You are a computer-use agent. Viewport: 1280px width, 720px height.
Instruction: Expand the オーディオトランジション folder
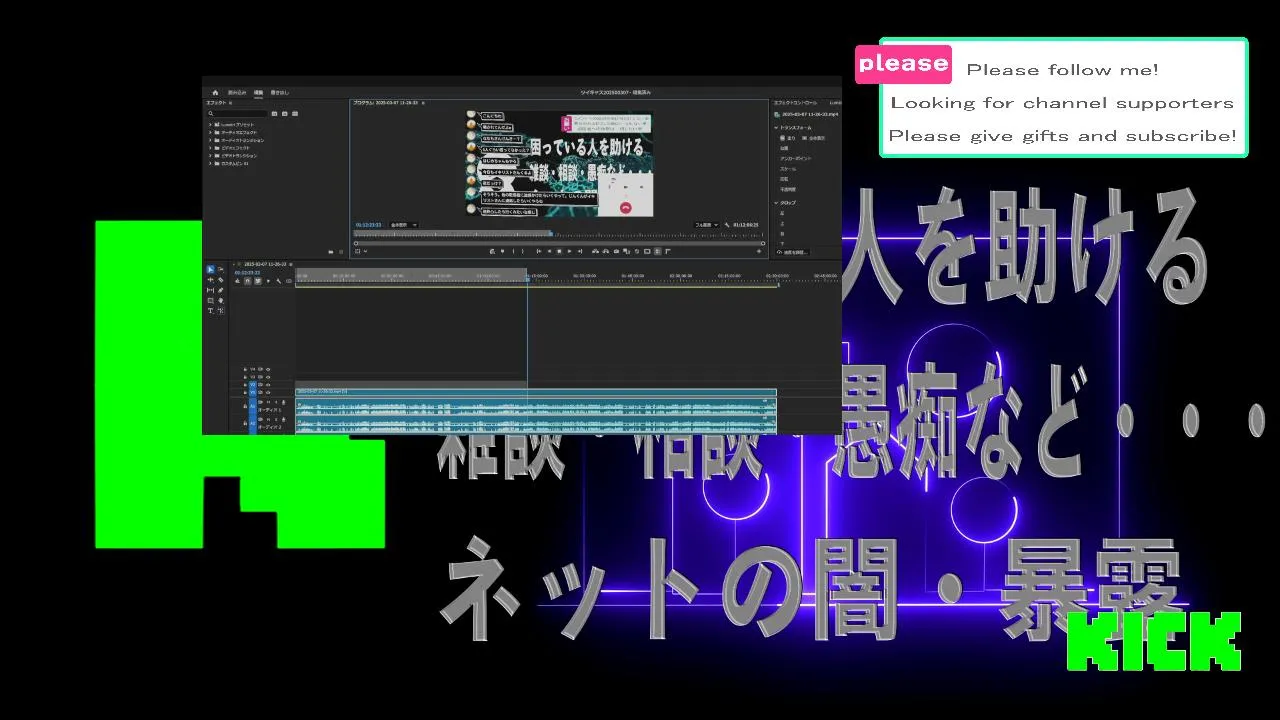(210, 140)
